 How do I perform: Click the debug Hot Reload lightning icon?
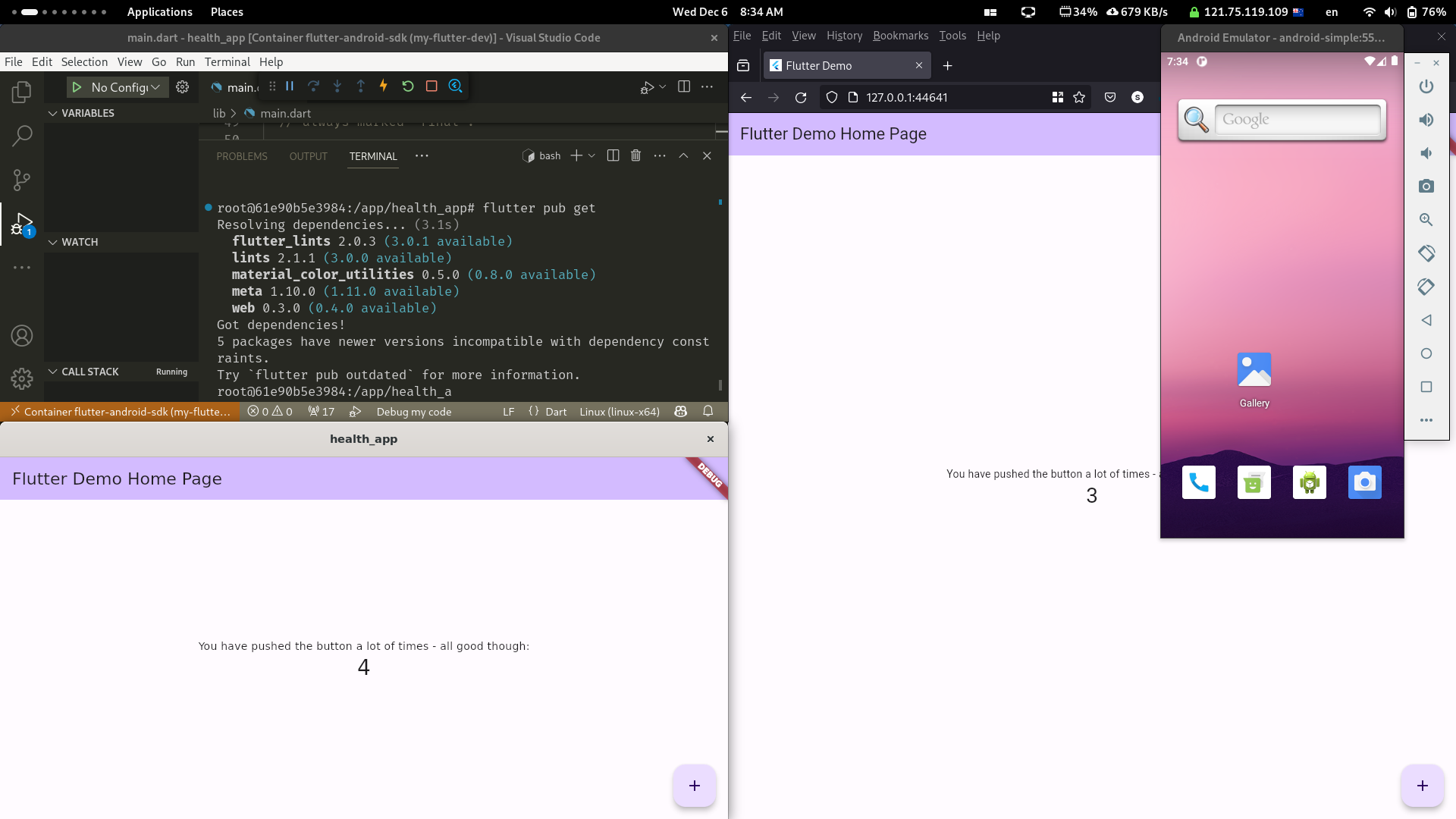pyautogui.click(x=384, y=86)
